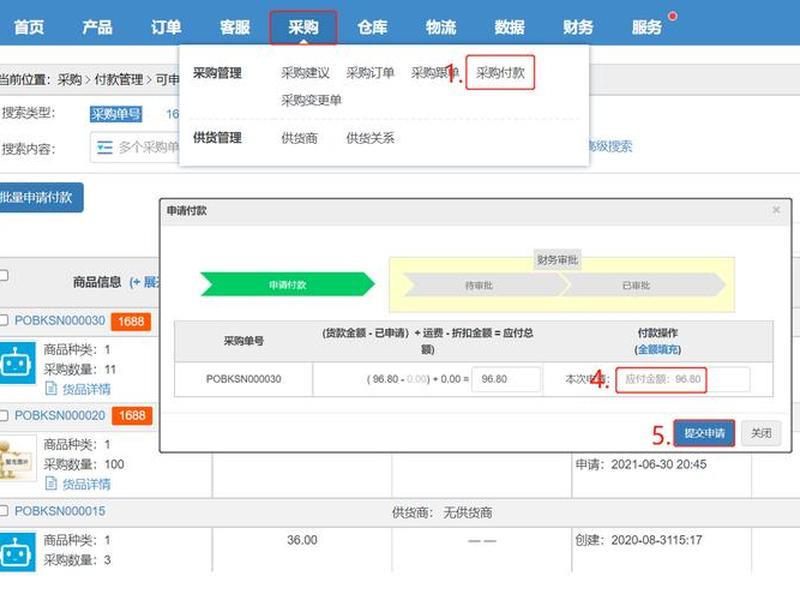Click the 供货商: 无供货商 text
This screenshot has height=600, width=800.
click(x=442, y=512)
